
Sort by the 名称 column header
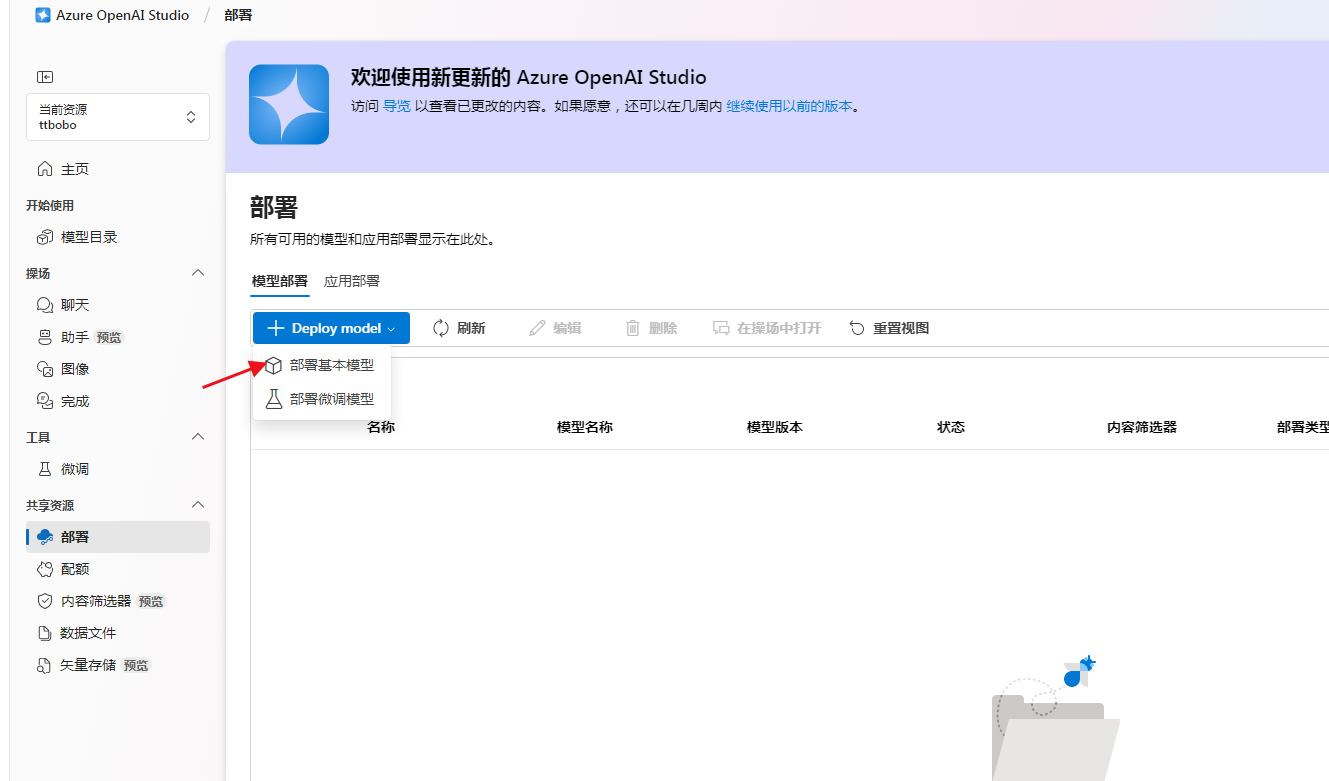click(x=381, y=427)
